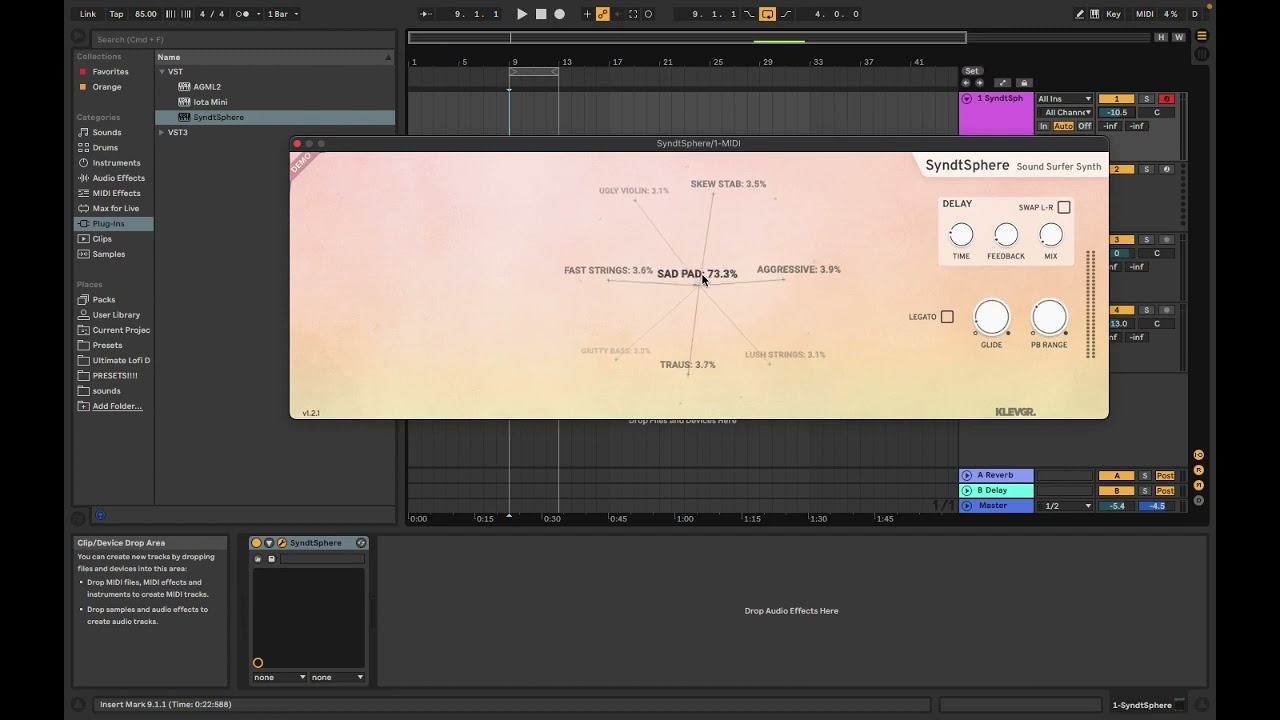Image resolution: width=1280 pixels, height=720 pixels.
Task: Open the first 'none' parameter dropdown
Action: [x=280, y=677]
